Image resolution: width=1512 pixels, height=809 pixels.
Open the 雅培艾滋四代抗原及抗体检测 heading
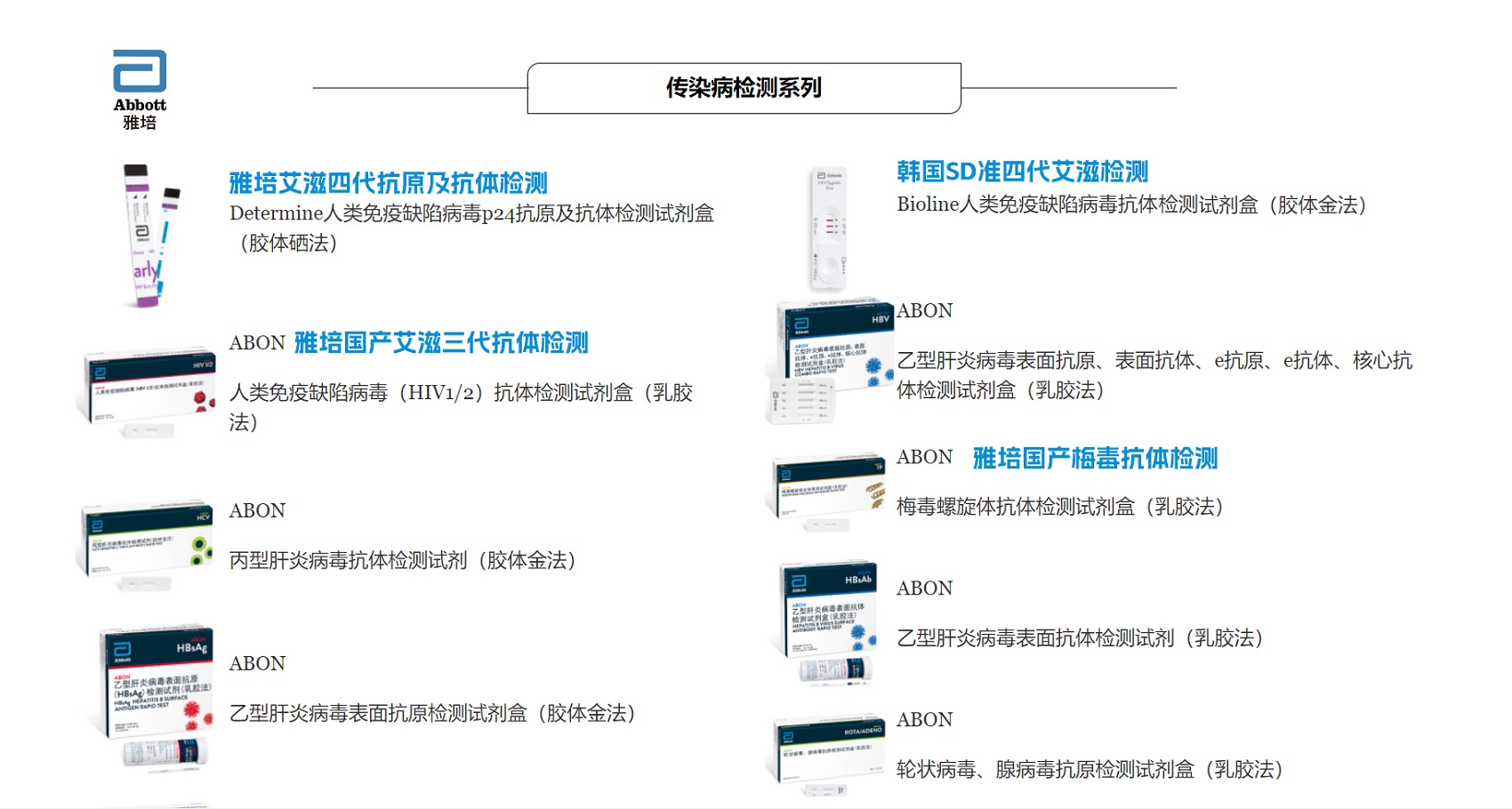click(389, 181)
